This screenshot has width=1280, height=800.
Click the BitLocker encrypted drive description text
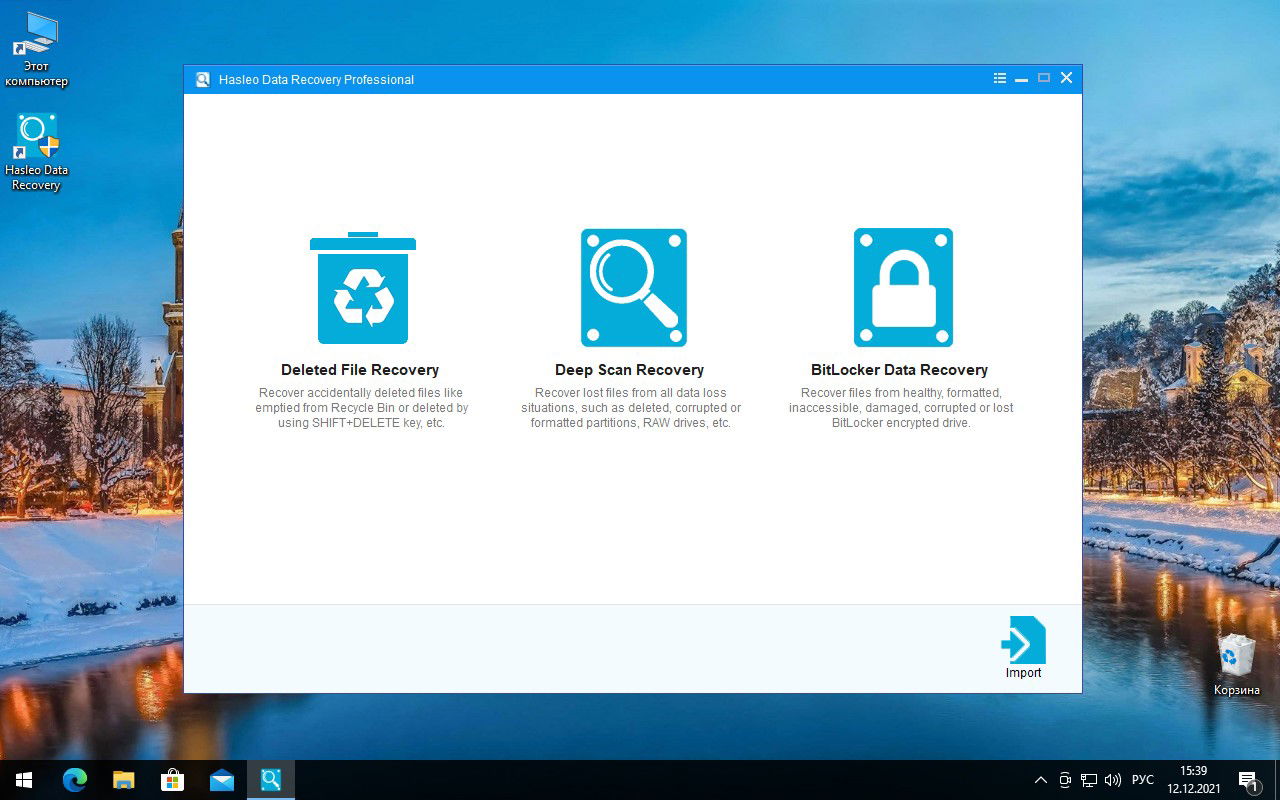(901, 408)
